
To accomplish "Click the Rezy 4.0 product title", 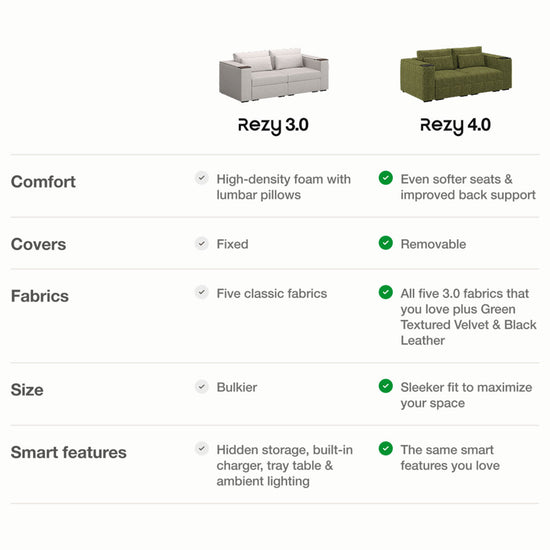I will [455, 126].
